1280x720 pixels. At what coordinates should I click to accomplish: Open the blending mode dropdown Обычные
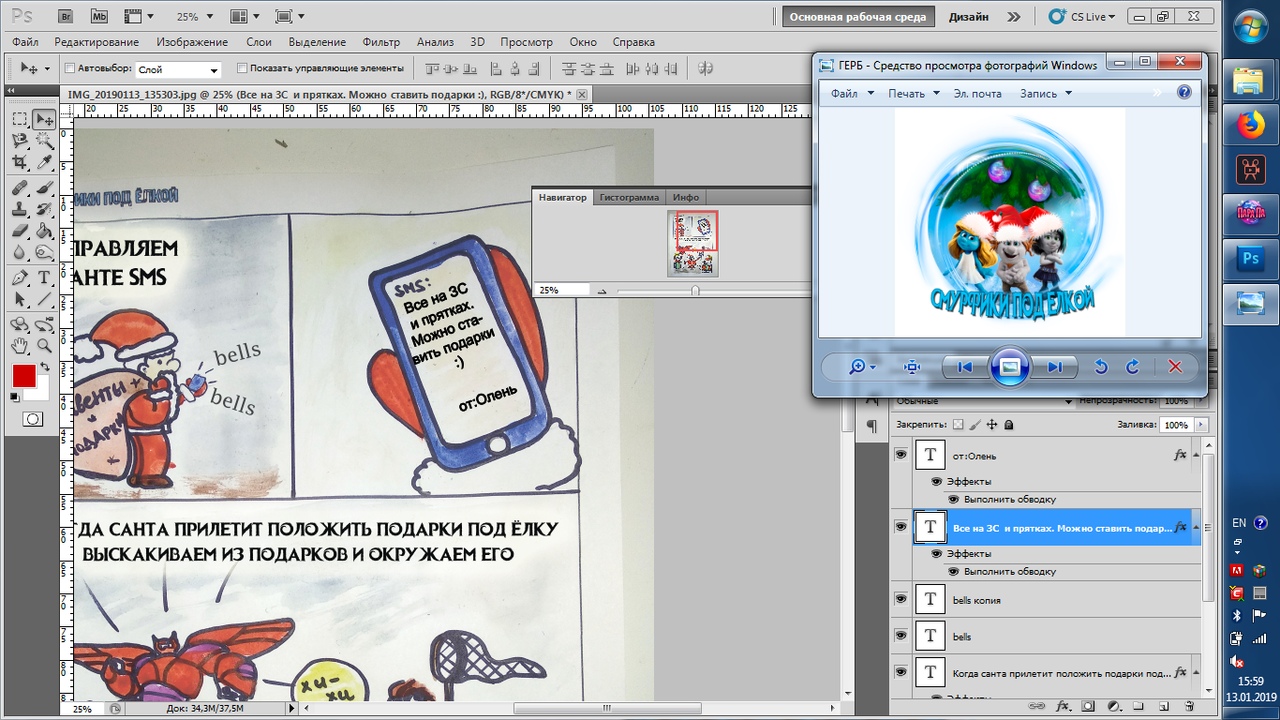tap(982, 401)
